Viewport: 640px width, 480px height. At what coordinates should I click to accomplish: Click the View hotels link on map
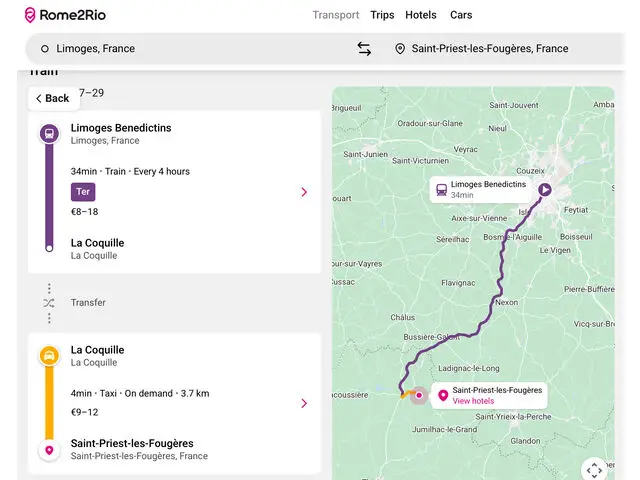pos(473,401)
